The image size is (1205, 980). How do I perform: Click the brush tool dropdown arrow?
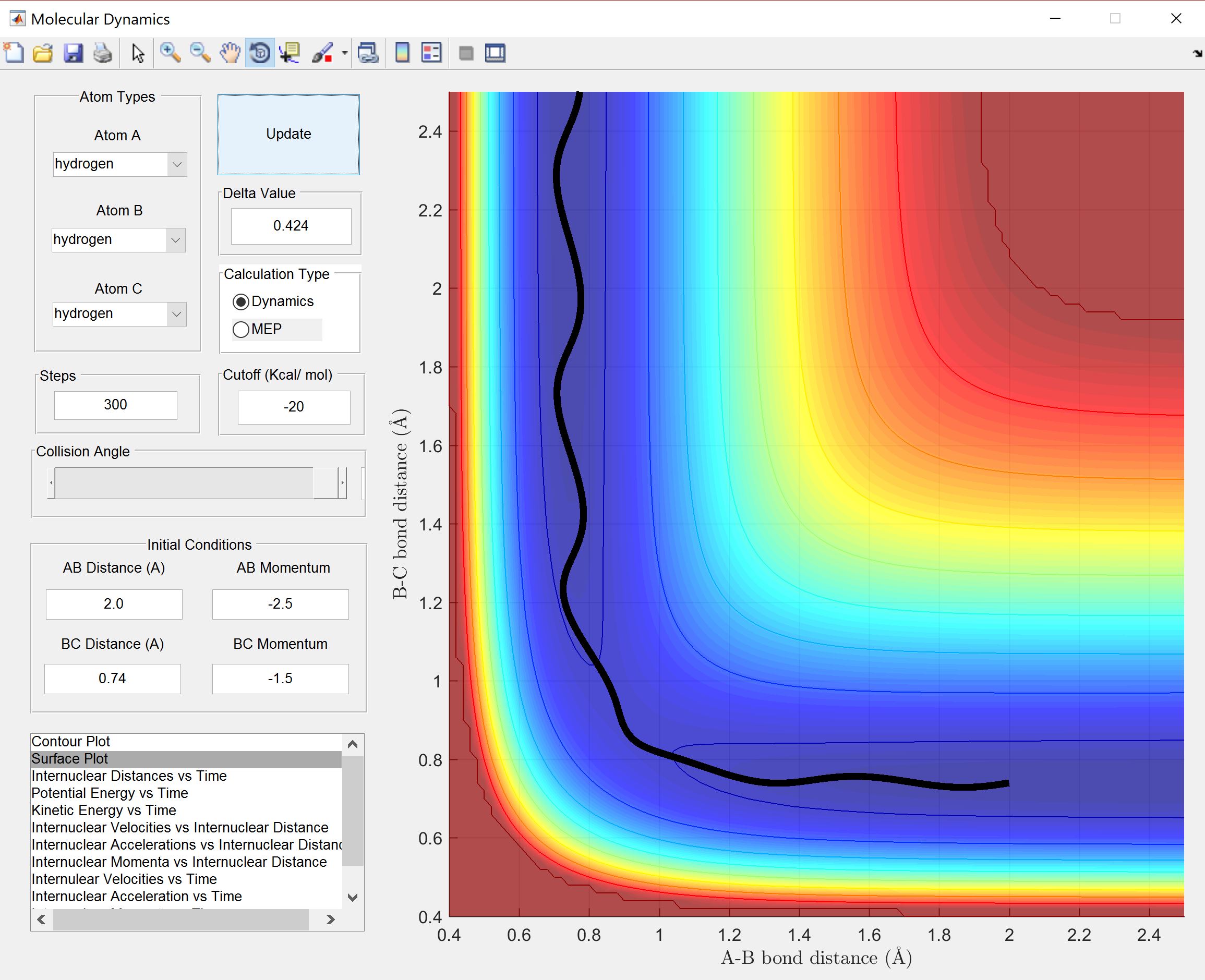(344, 53)
